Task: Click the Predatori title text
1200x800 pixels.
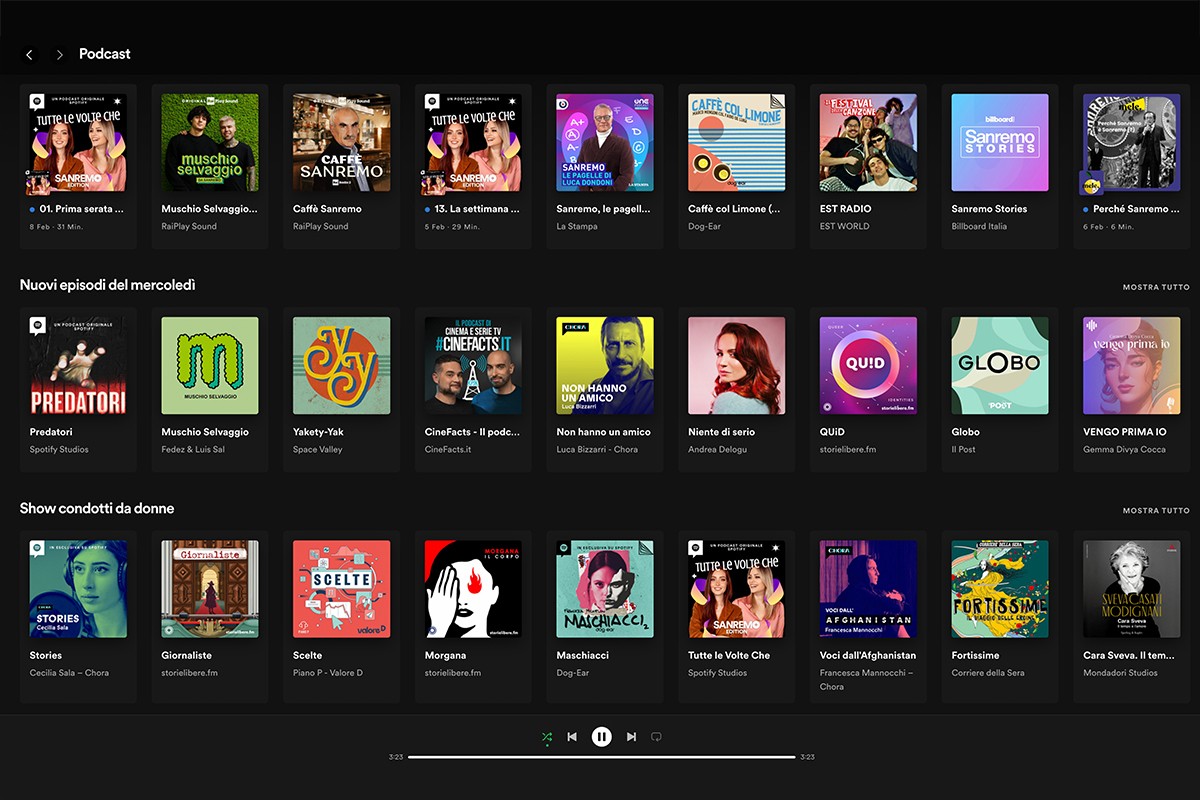Action: click(51, 432)
